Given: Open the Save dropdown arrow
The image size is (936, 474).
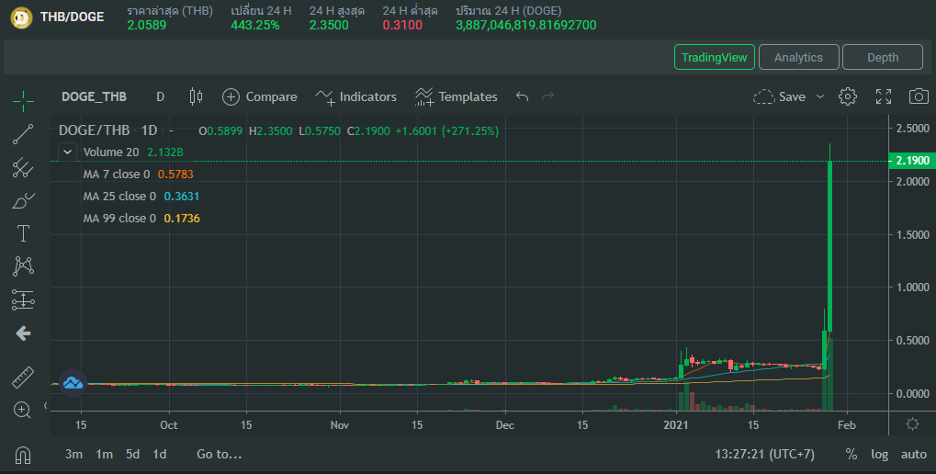Looking at the screenshot, I should tap(820, 97).
